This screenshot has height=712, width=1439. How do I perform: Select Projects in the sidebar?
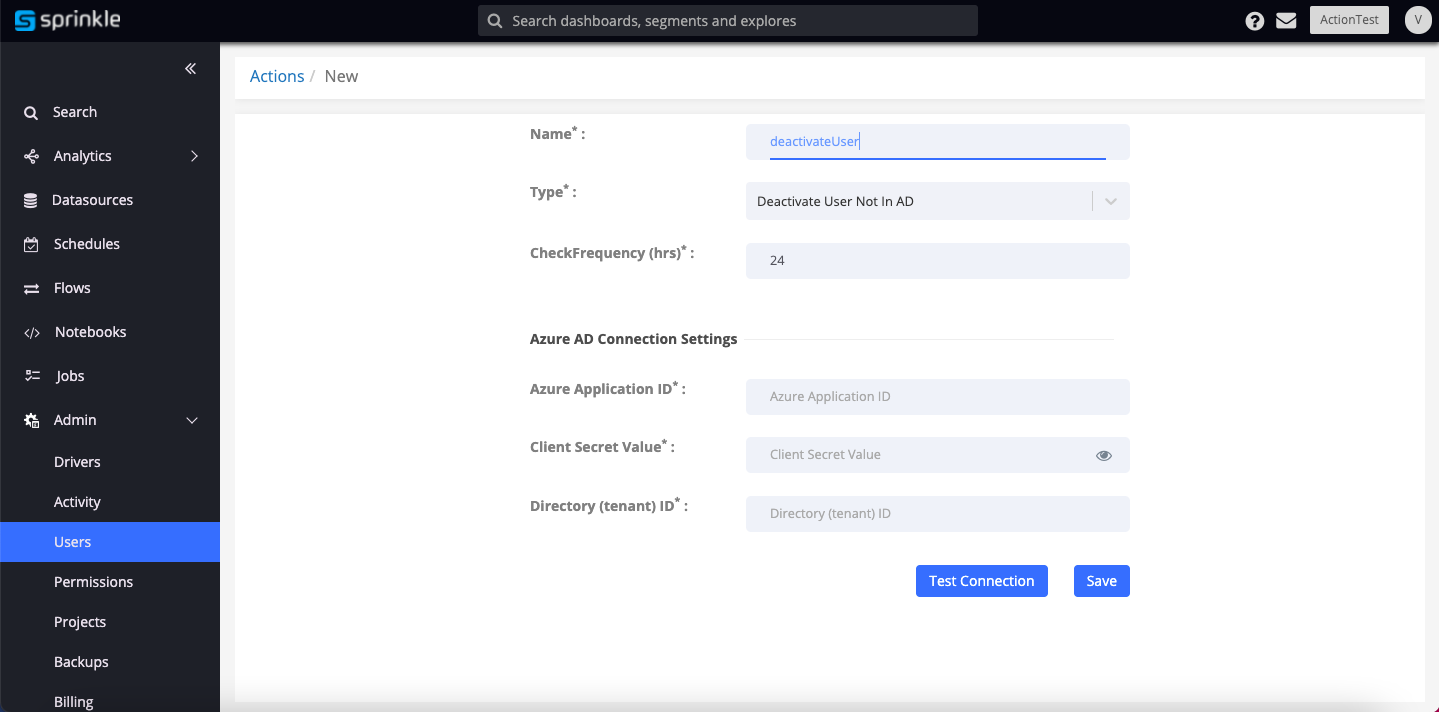(x=80, y=622)
